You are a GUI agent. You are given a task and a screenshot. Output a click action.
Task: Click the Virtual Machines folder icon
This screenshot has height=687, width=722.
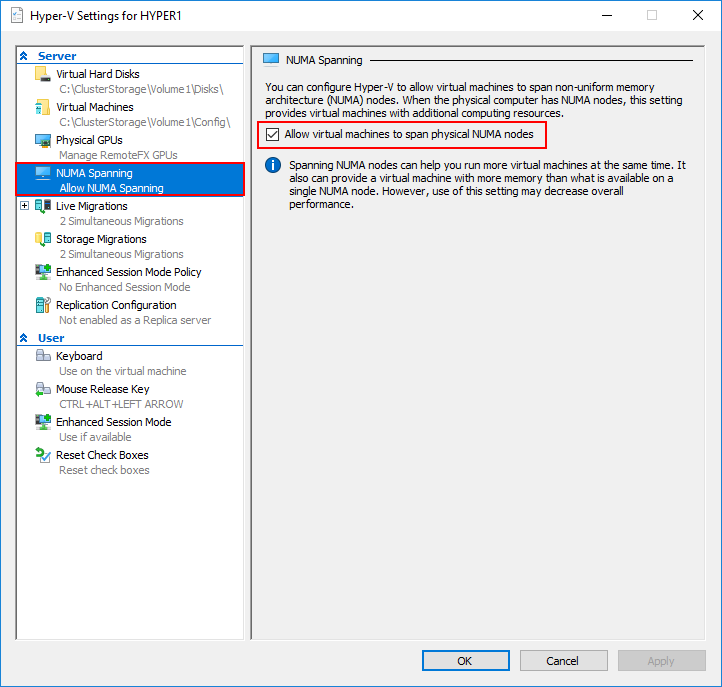pos(43,107)
